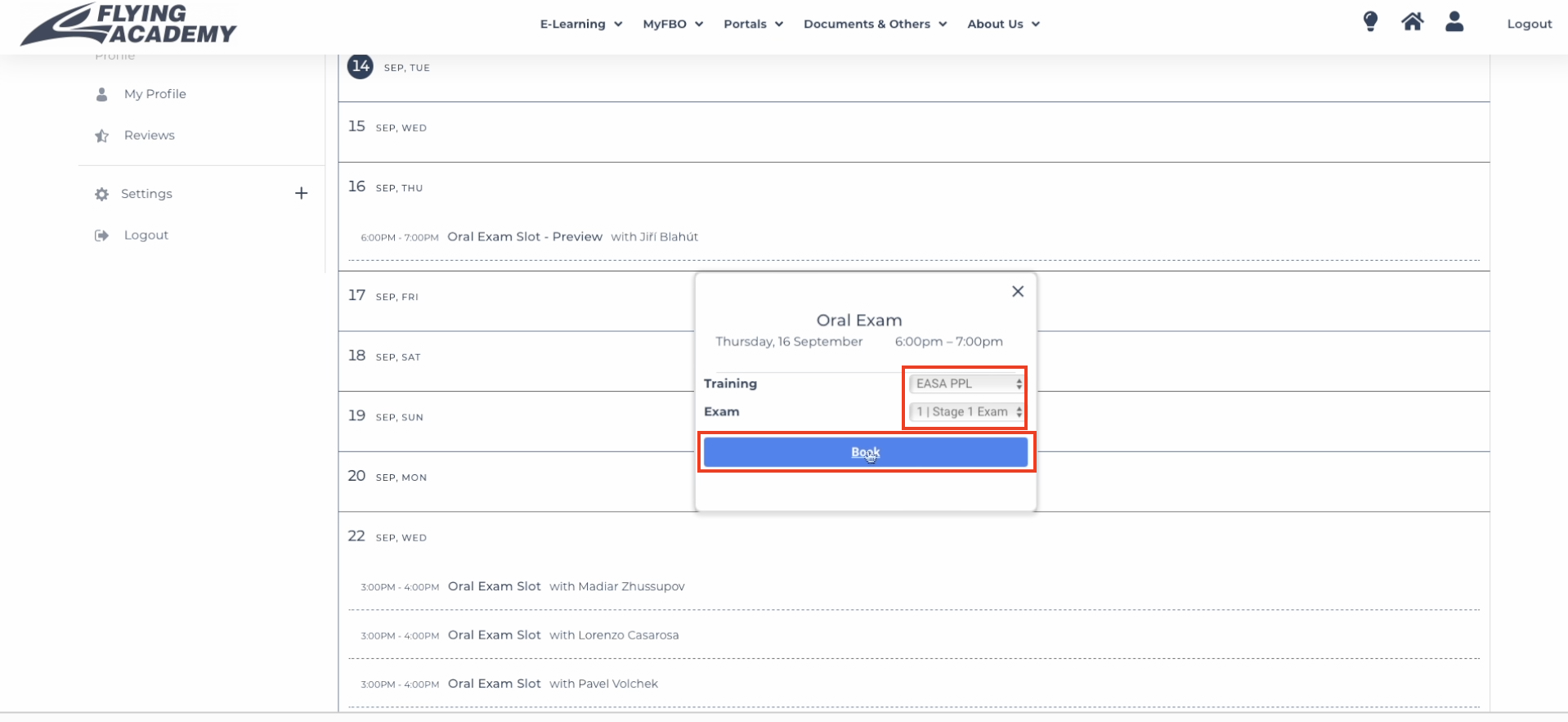Screen dimensions: 1568x722
Task: Open Reviews from the sidebar
Action: coord(149,136)
